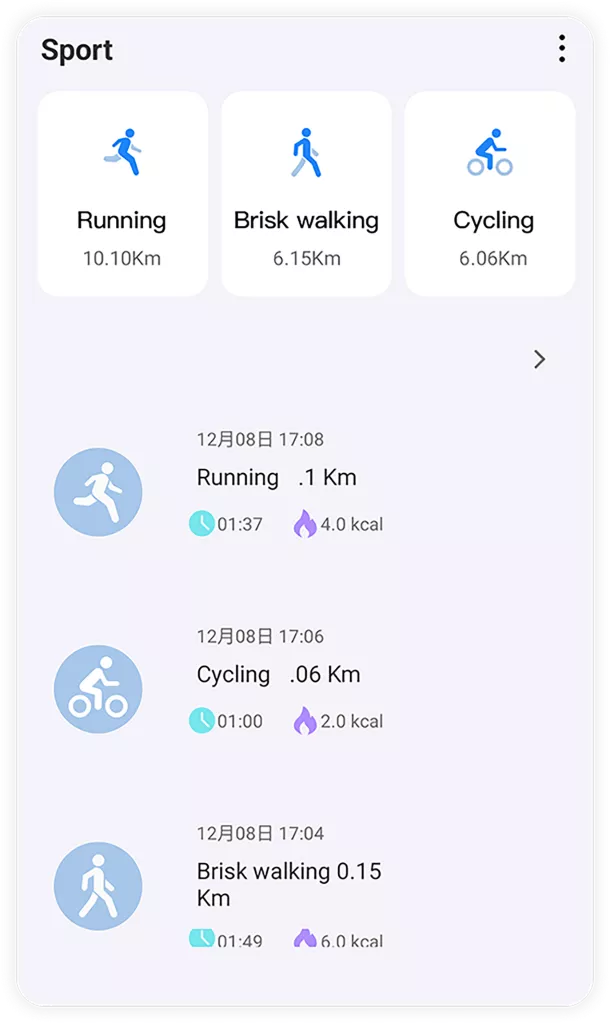Tap the running figure icon in Running card
Screen dimensions: 610x1023
pos(122,153)
